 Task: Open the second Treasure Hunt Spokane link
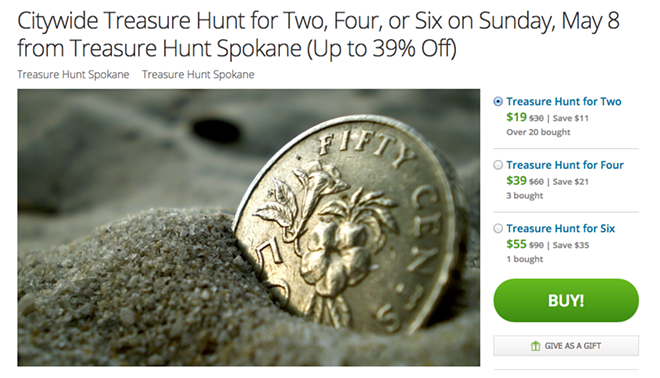pyautogui.click(x=198, y=75)
